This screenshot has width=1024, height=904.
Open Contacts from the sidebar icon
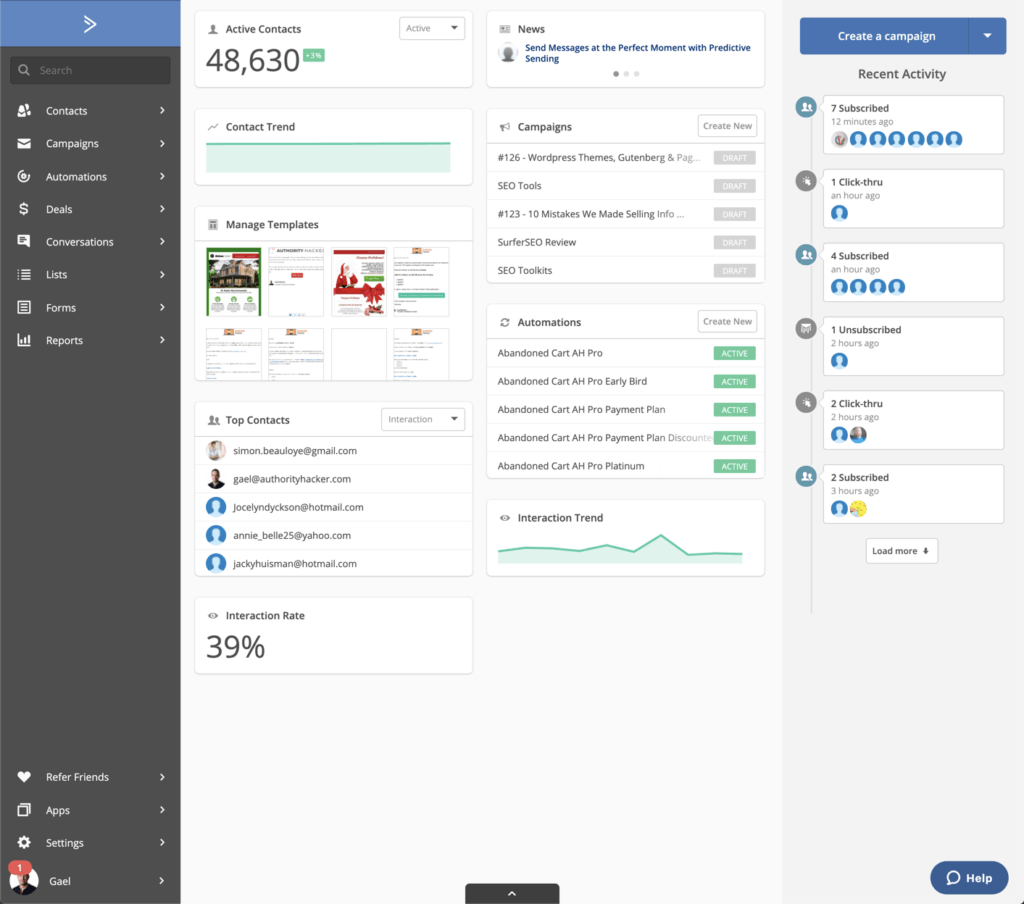pos(24,111)
